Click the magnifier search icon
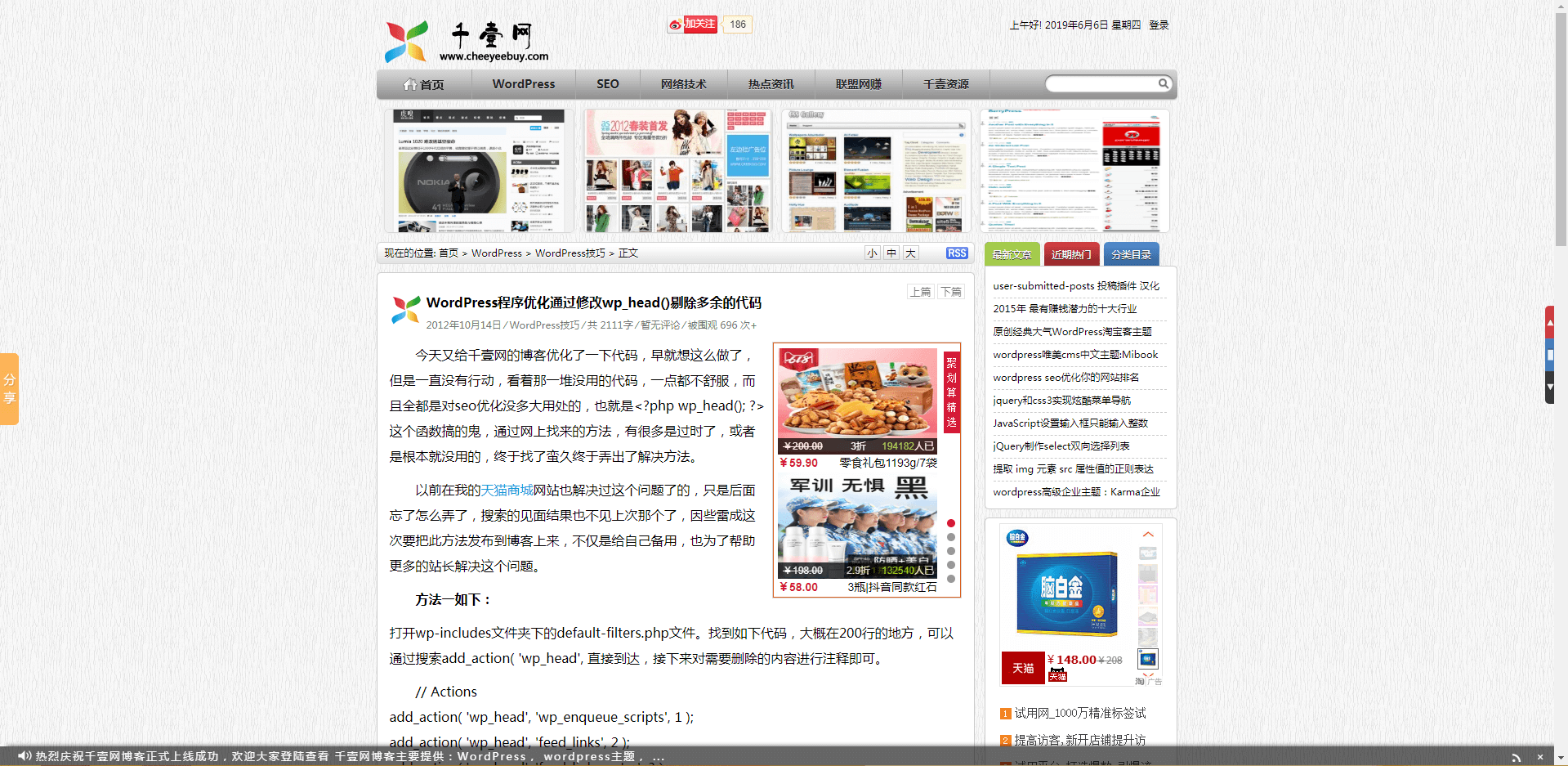The image size is (1568, 766). point(1164,83)
